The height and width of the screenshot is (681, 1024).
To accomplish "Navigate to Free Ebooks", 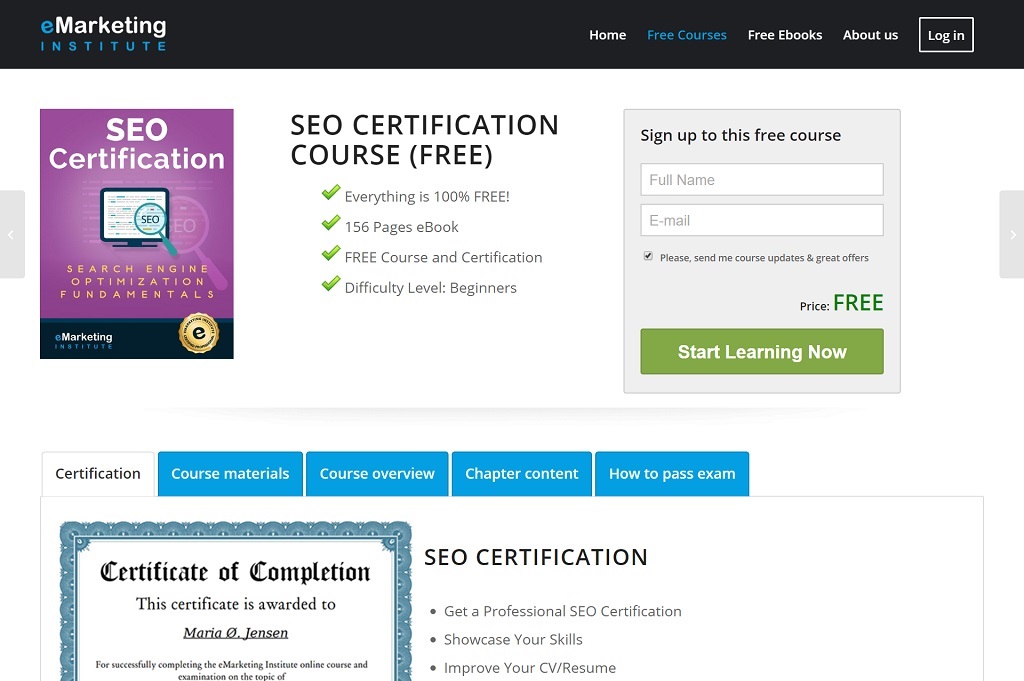I will [x=784, y=34].
